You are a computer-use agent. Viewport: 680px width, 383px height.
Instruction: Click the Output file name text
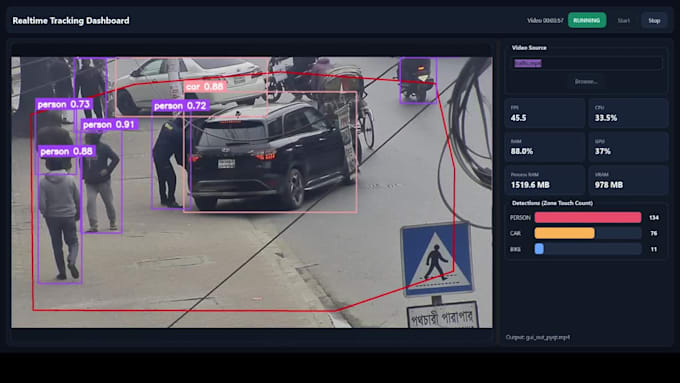click(x=538, y=337)
